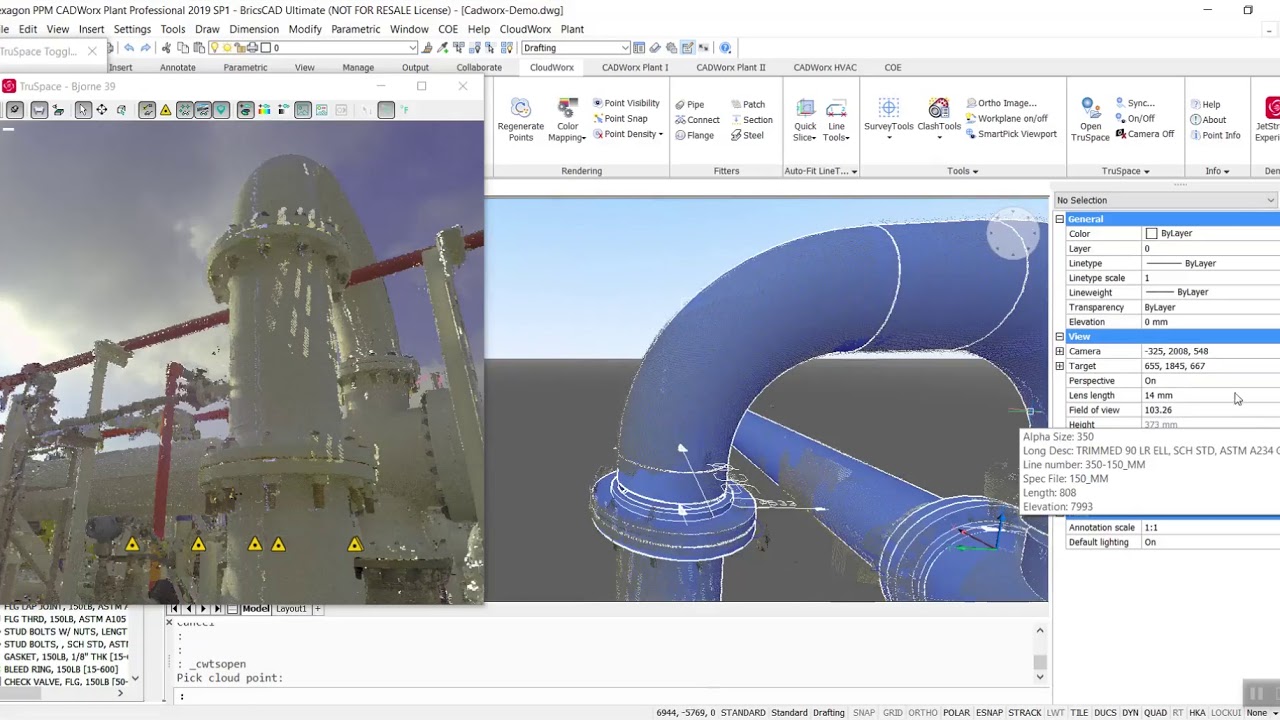
Task: Toggle DYN in status bar
Action: pos(1130,713)
